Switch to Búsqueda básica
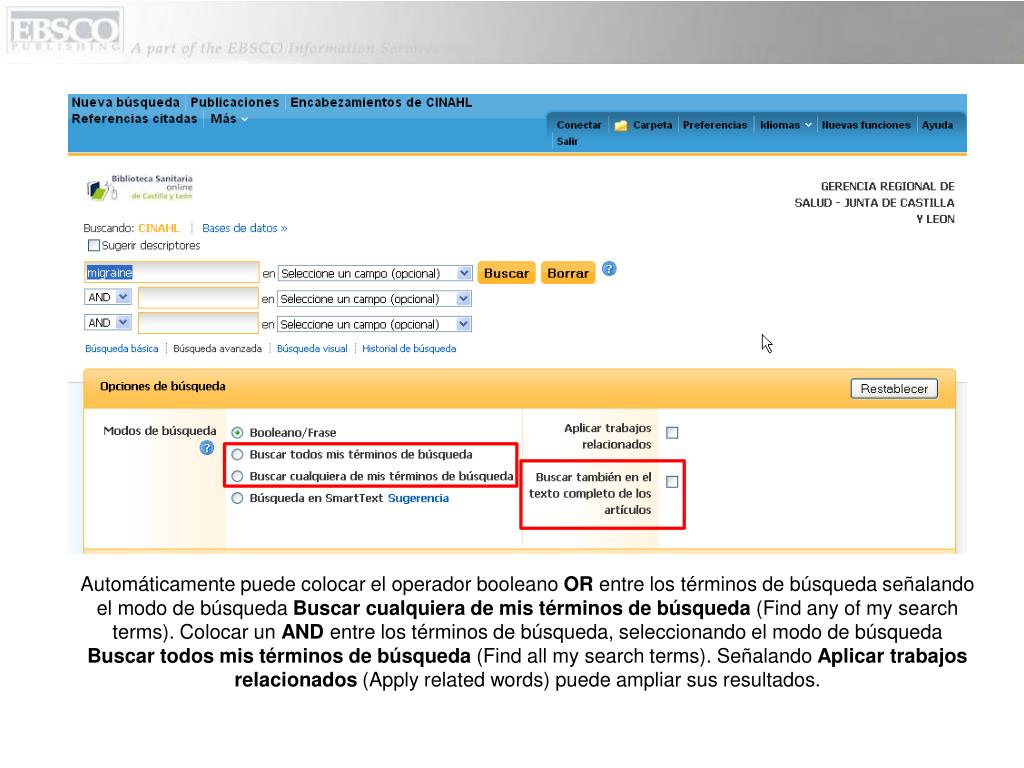The image size is (1024, 768). (x=121, y=349)
